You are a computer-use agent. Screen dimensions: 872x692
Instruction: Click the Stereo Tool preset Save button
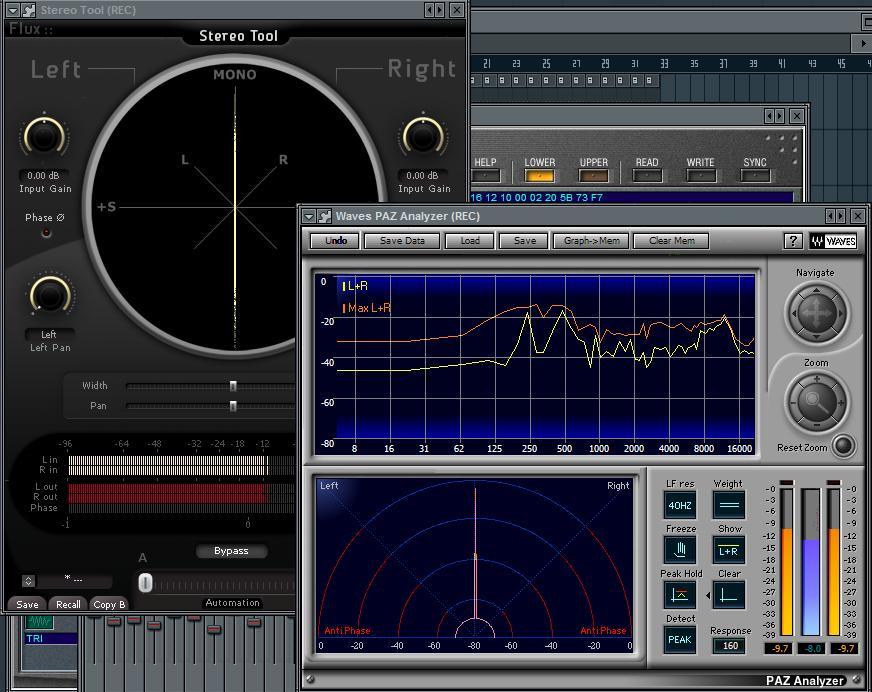(27, 604)
